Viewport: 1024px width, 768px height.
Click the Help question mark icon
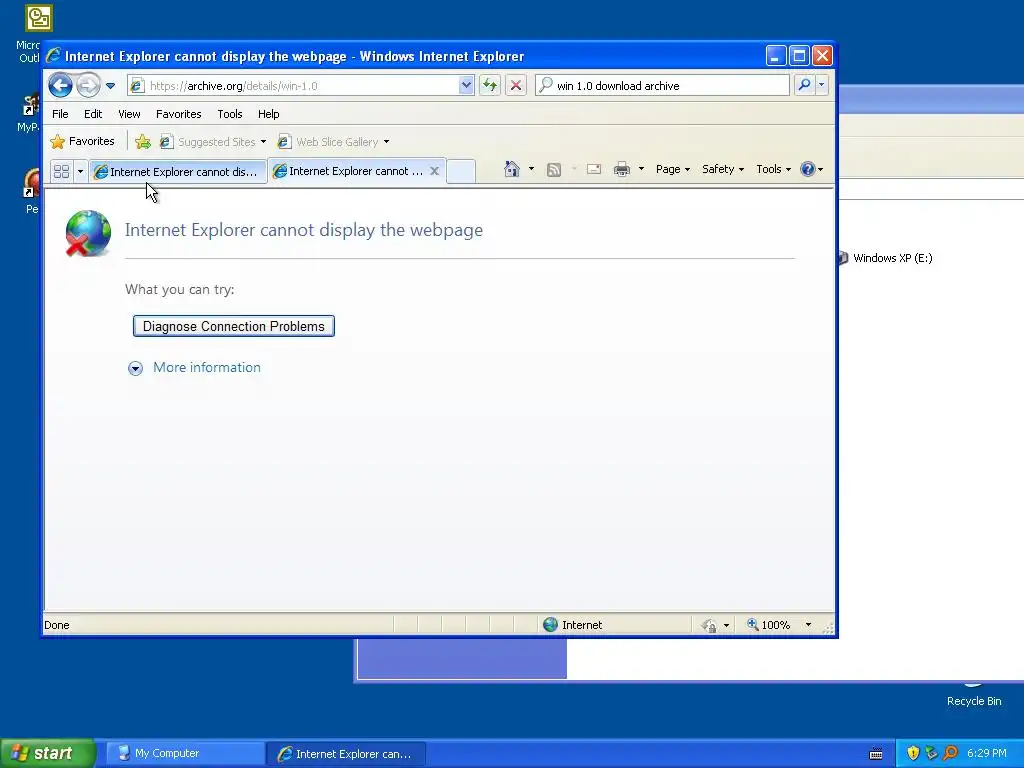[x=808, y=169]
